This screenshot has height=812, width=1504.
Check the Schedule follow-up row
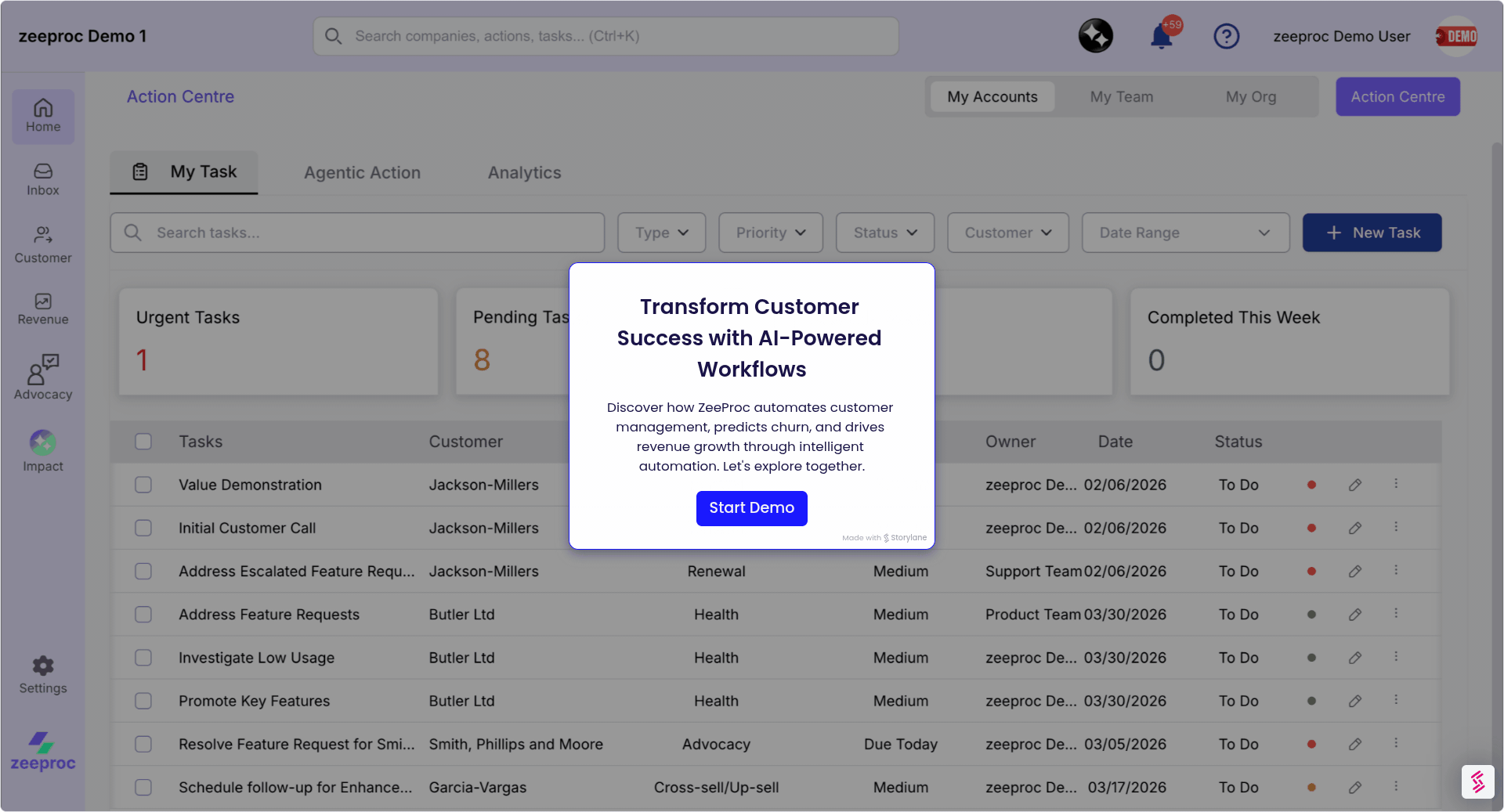(143, 787)
